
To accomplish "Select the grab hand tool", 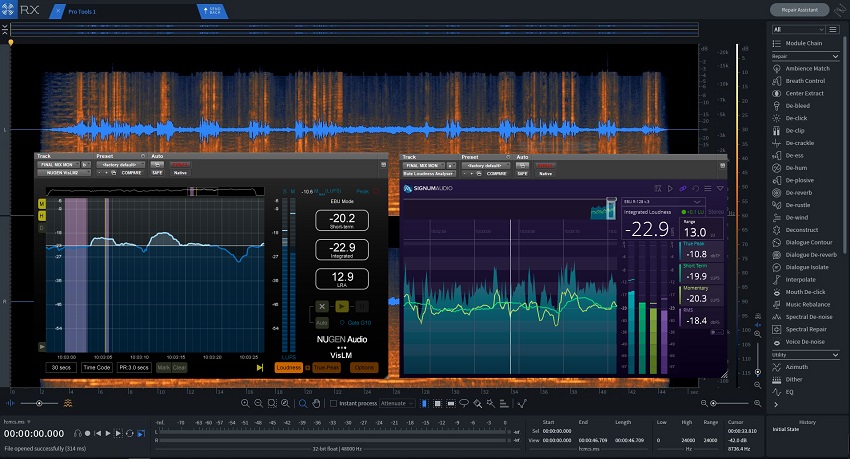I will pyautogui.click(x=316, y=403).
